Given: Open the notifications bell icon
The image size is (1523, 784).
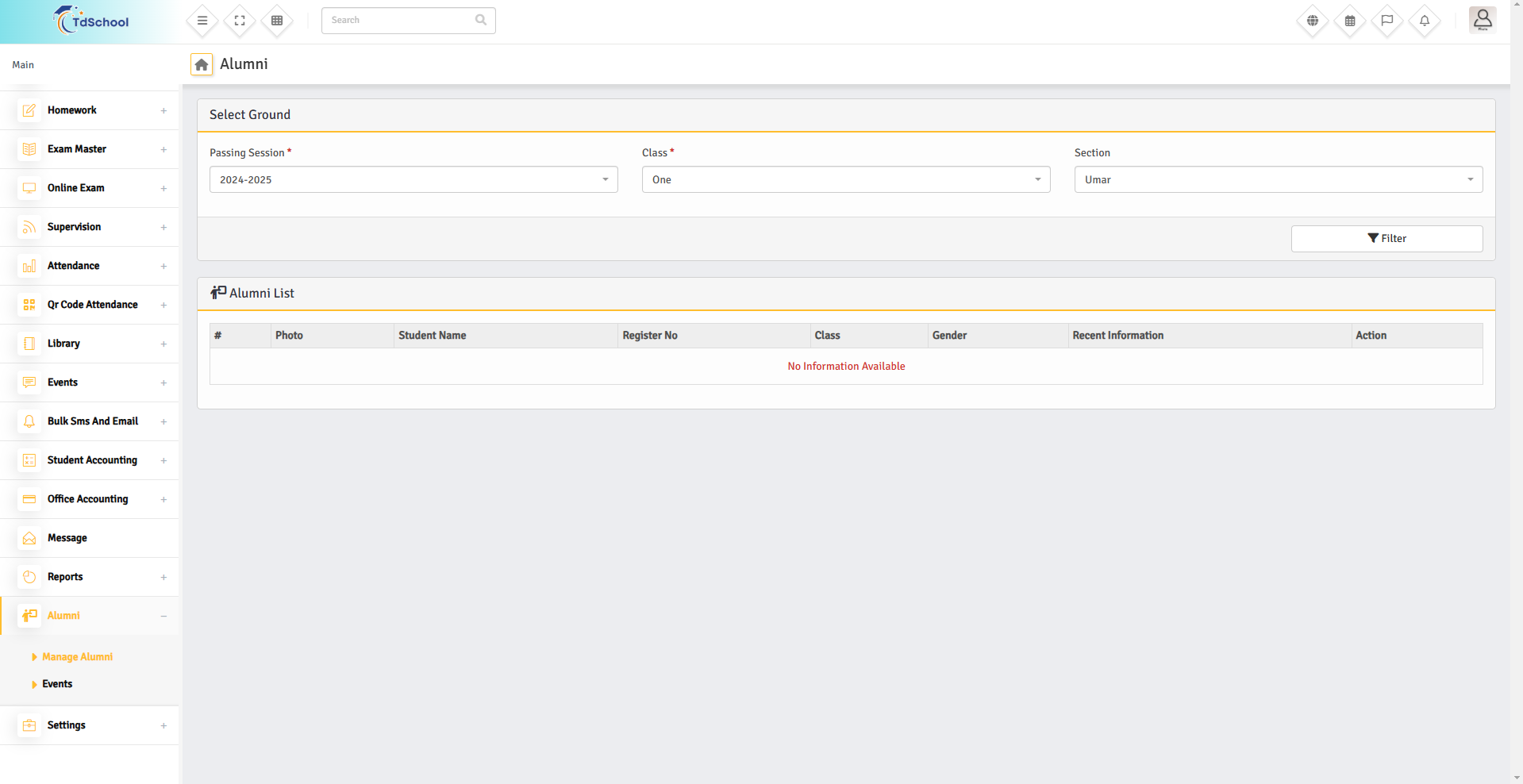Looking at the screenshot, I should click(x=1425, y=21).
